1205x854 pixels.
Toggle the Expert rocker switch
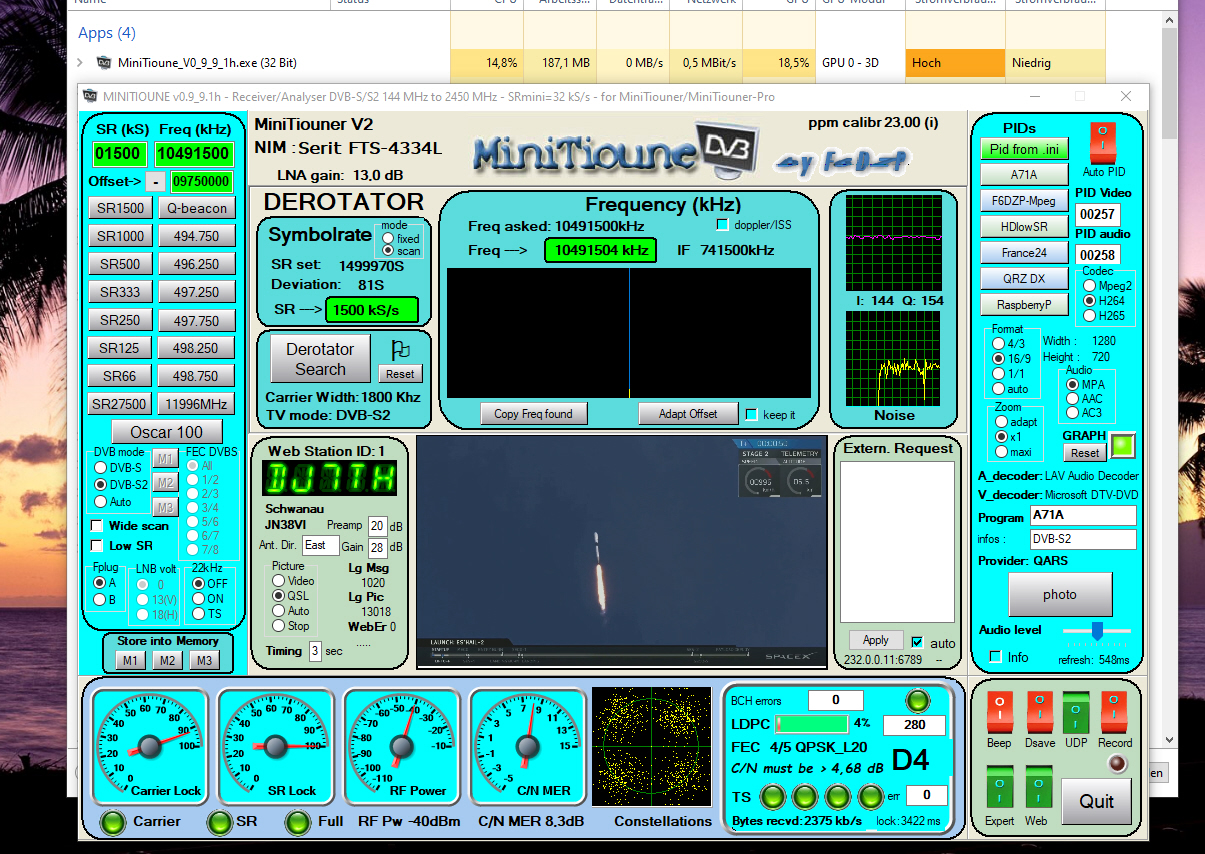[x=1000, y=789]
